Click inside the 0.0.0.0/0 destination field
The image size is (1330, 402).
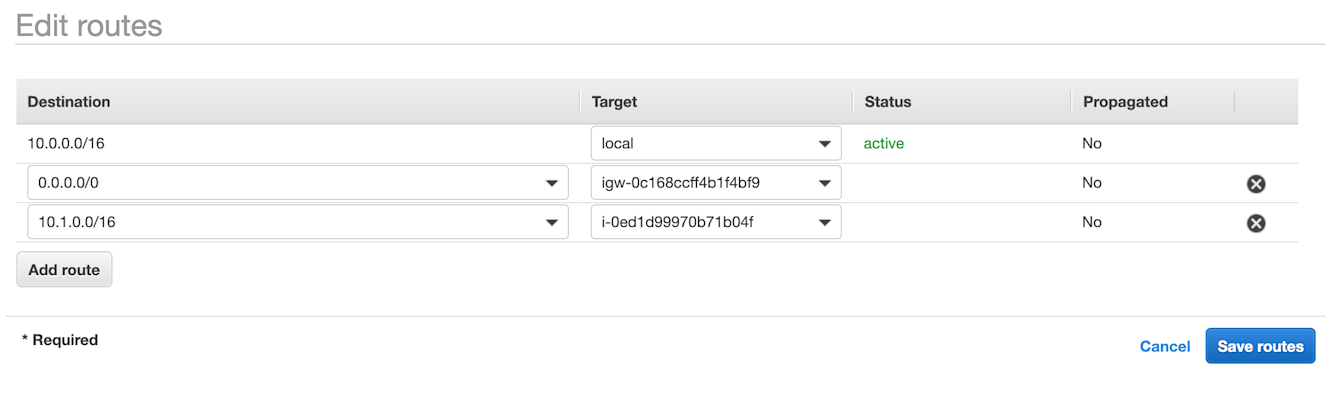pyautogui.click(x=298, y=183)
